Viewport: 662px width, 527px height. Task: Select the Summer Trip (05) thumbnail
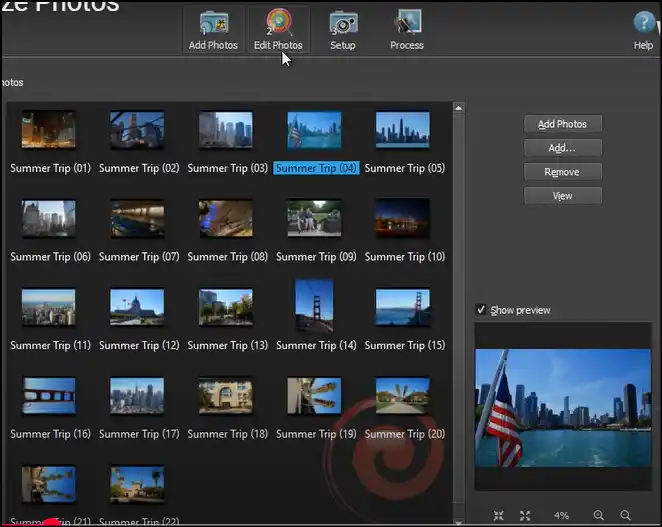[403, 129]
